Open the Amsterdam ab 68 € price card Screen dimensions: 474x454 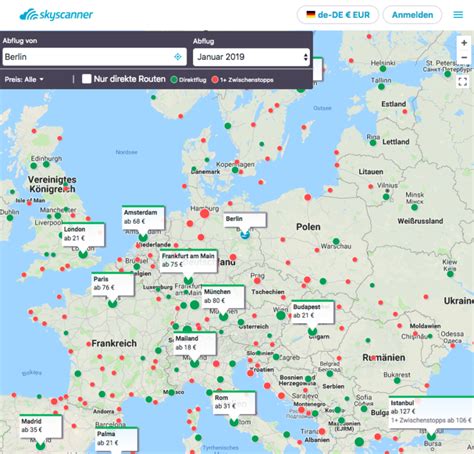pyautogui.click(x=143, y=217)
